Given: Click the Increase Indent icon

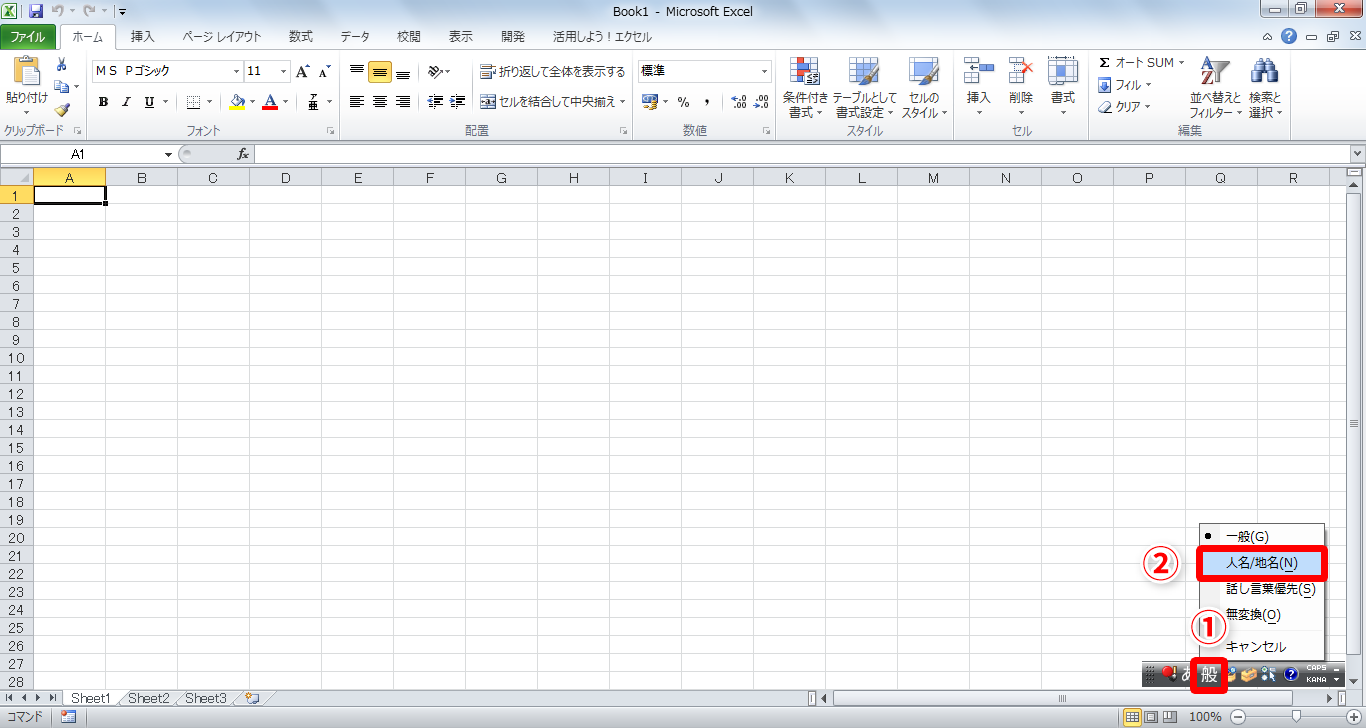Looking at the screenshot, I should coord(458,101).
